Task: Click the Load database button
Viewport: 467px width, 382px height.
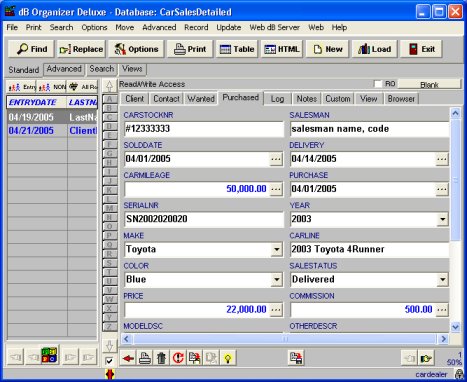Action: coord(374,49)
